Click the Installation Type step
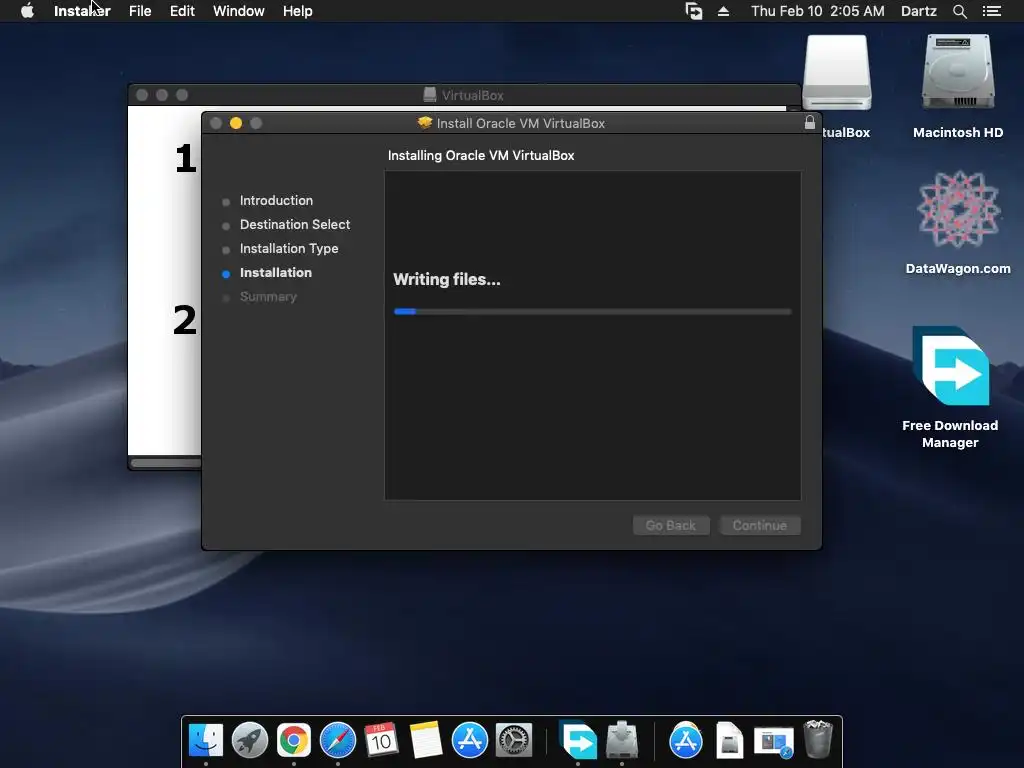Image resolution: width=1024 pixels, height=768 pixels. point(289,249)
